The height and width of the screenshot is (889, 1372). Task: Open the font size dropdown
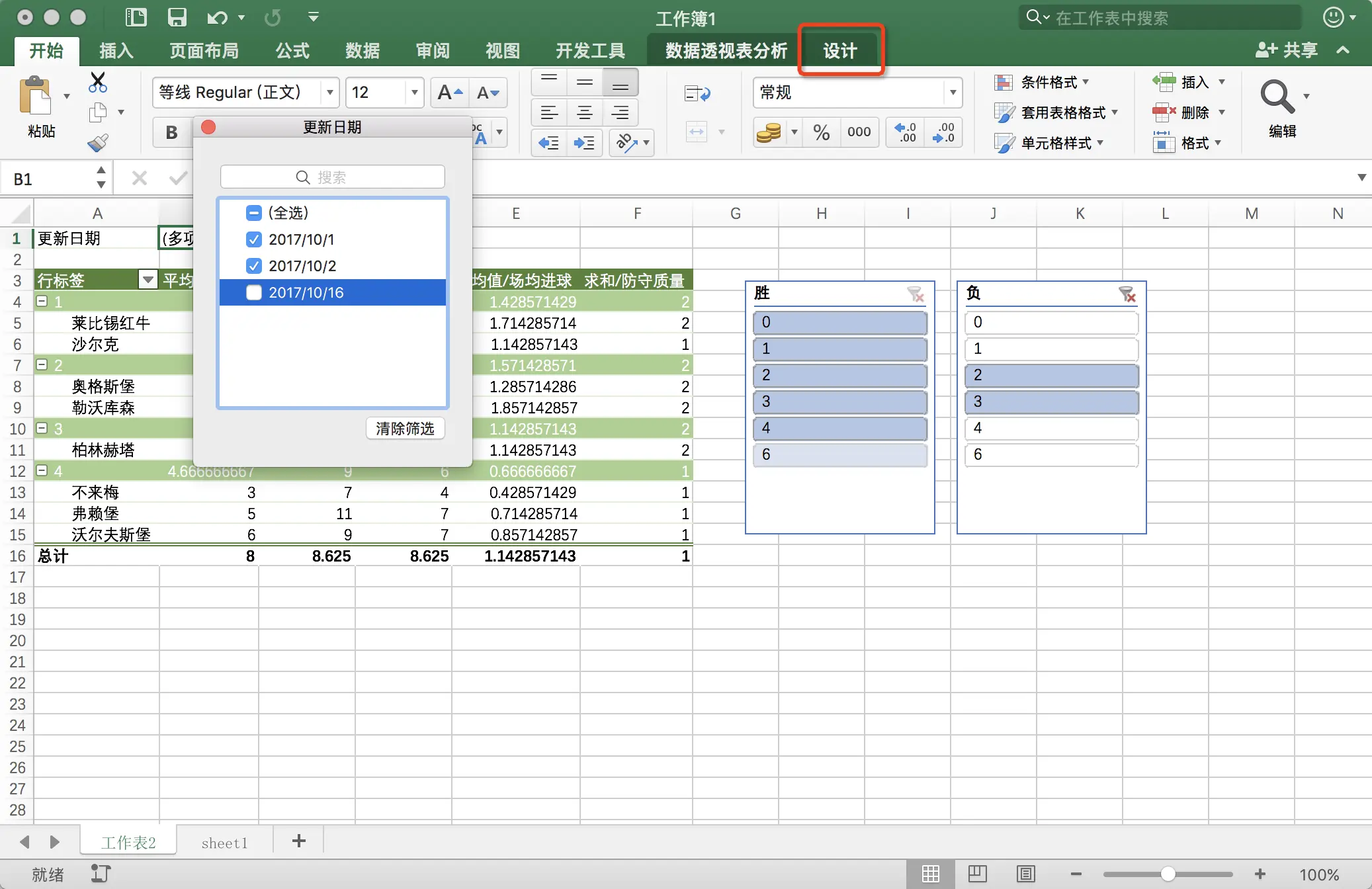[x=414, y=93]
